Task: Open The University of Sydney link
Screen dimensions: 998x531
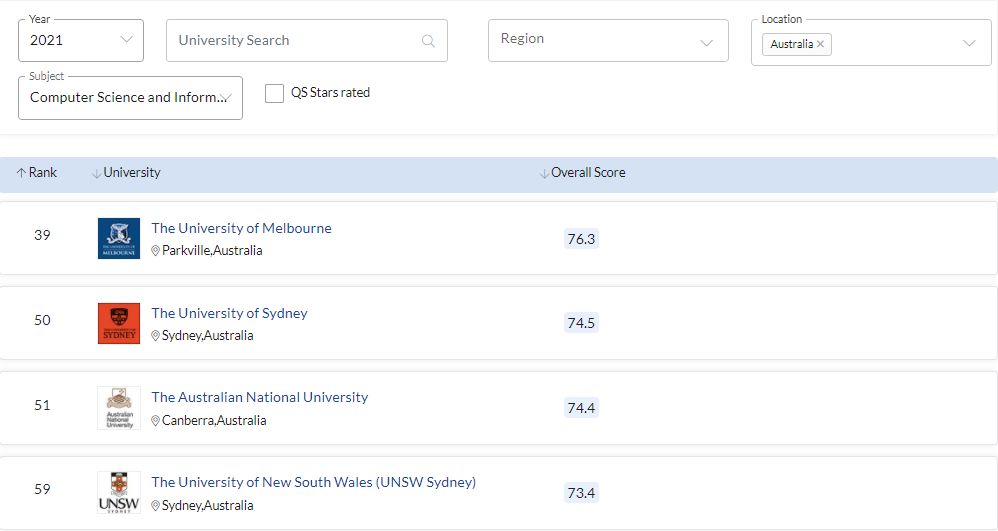Action: click(x=229, y=313)
